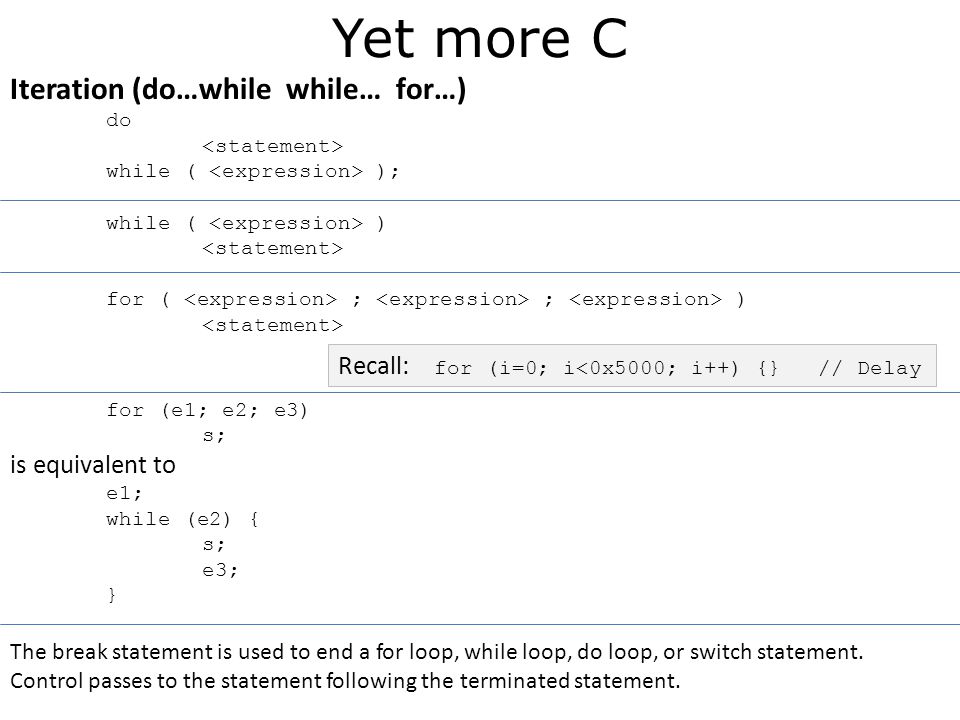The width and height of the screenshot is (960, 720).
Task: Click the 'for' keyword with three expressions
Action: (x=125, y=299)
